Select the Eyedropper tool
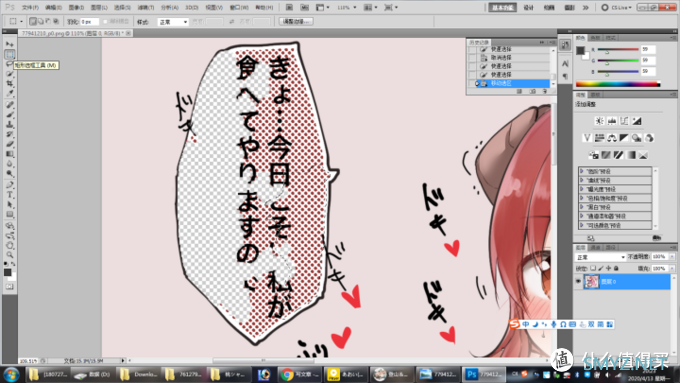The height and width of the screenshot is (383, 680). pyautogui.click(x=10, y=93)
